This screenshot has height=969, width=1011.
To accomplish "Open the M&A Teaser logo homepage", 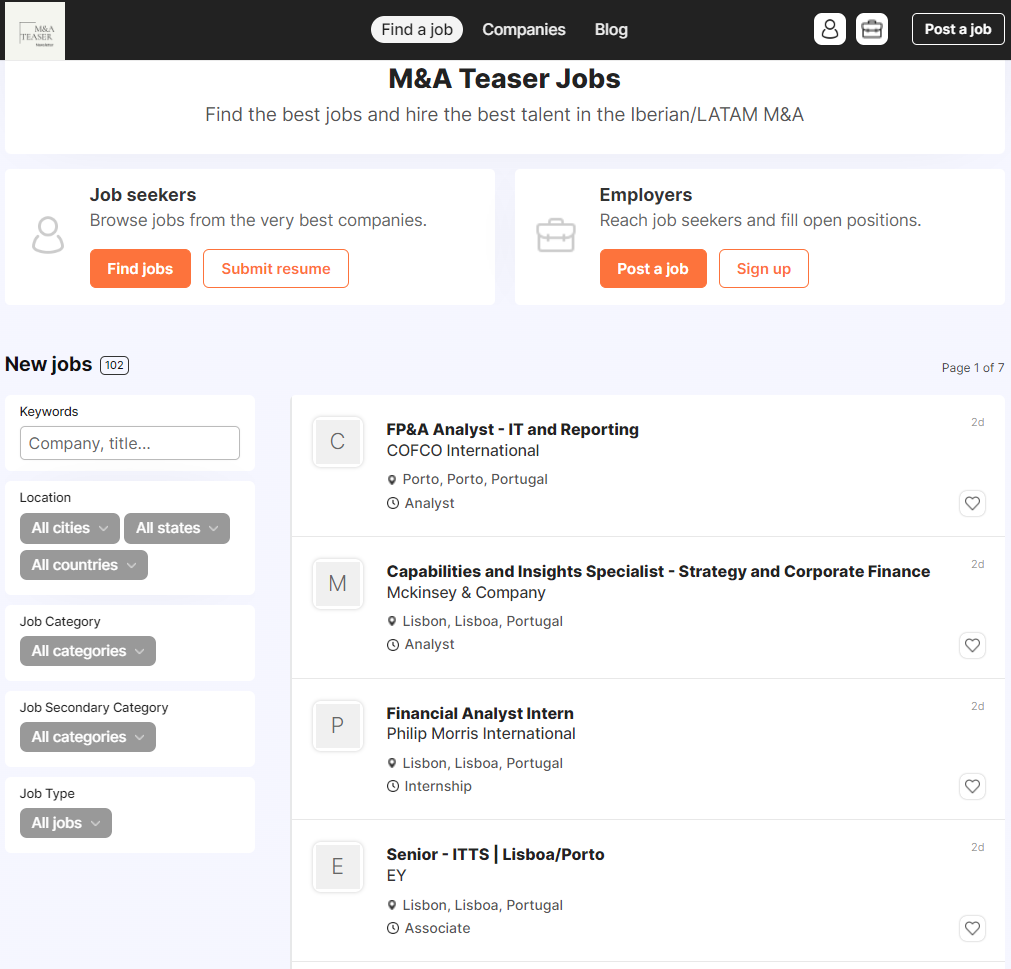I will tap(35, 31).
